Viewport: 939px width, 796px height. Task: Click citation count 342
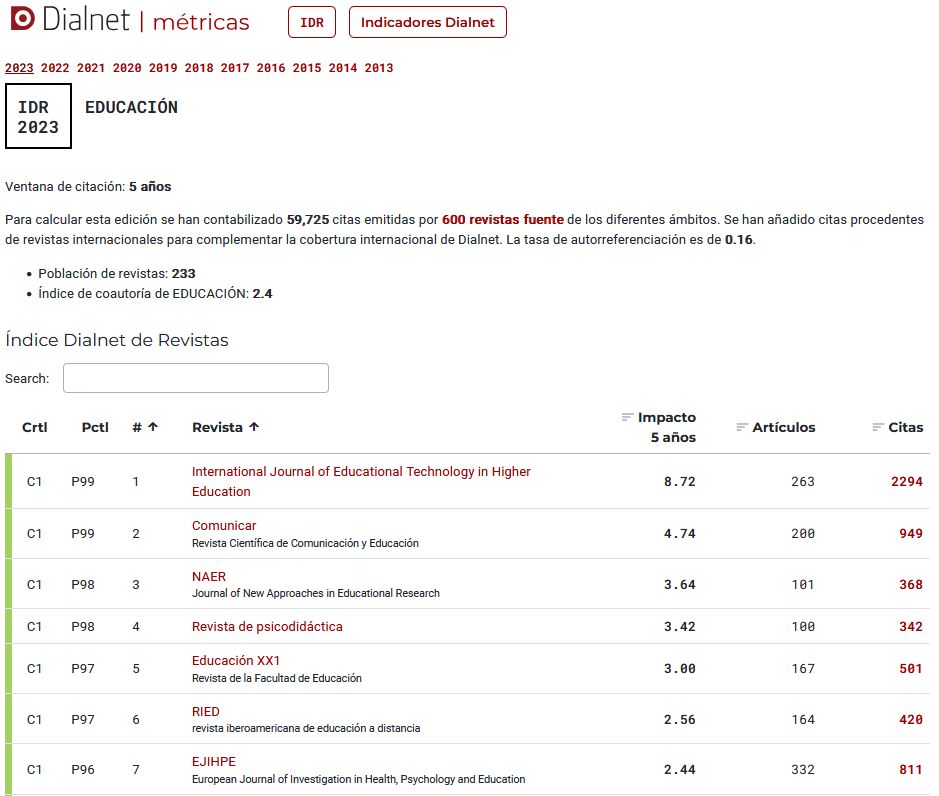tap(911, 626)
